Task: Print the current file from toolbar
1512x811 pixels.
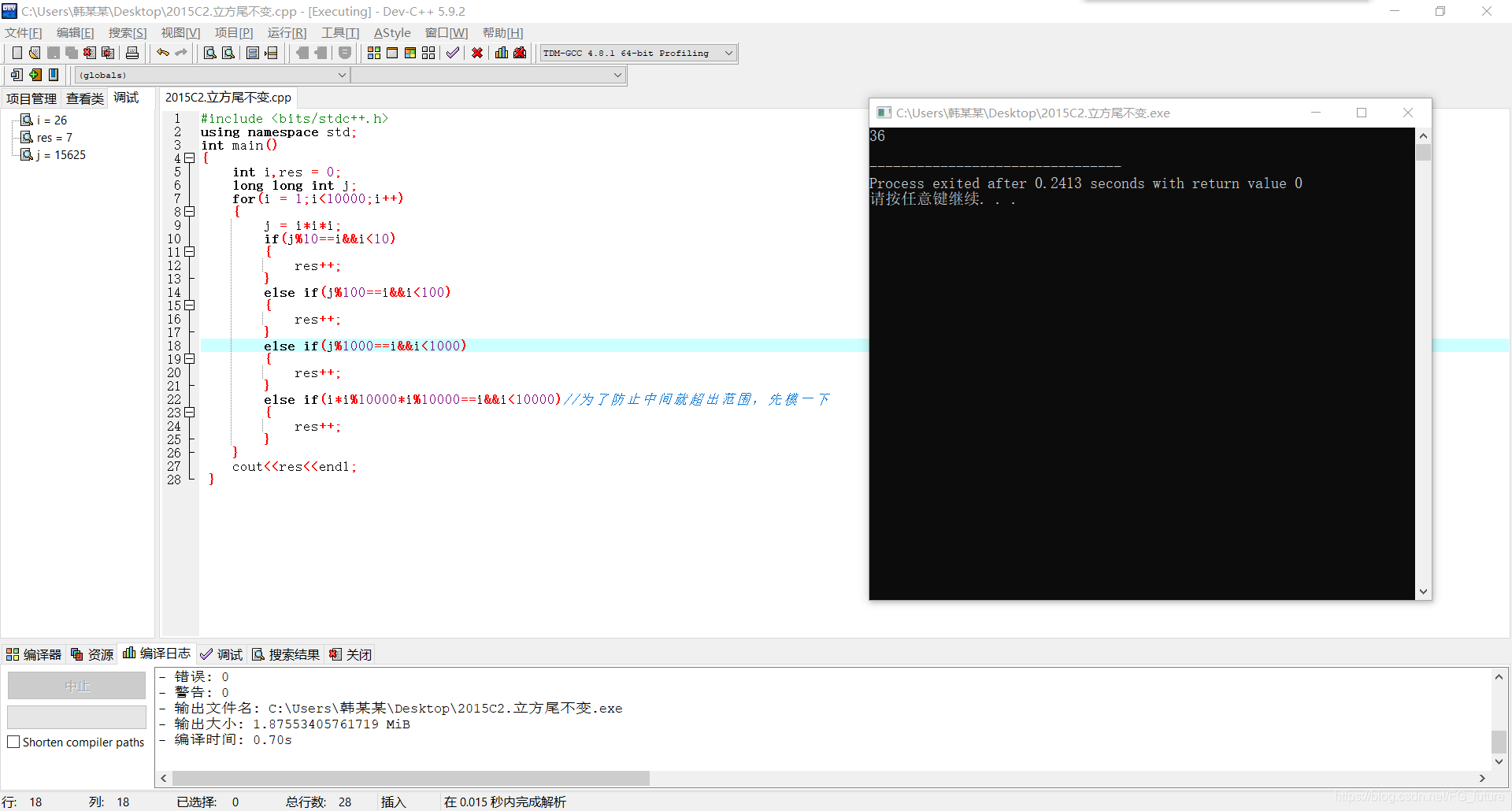Action: pos(132,53)
